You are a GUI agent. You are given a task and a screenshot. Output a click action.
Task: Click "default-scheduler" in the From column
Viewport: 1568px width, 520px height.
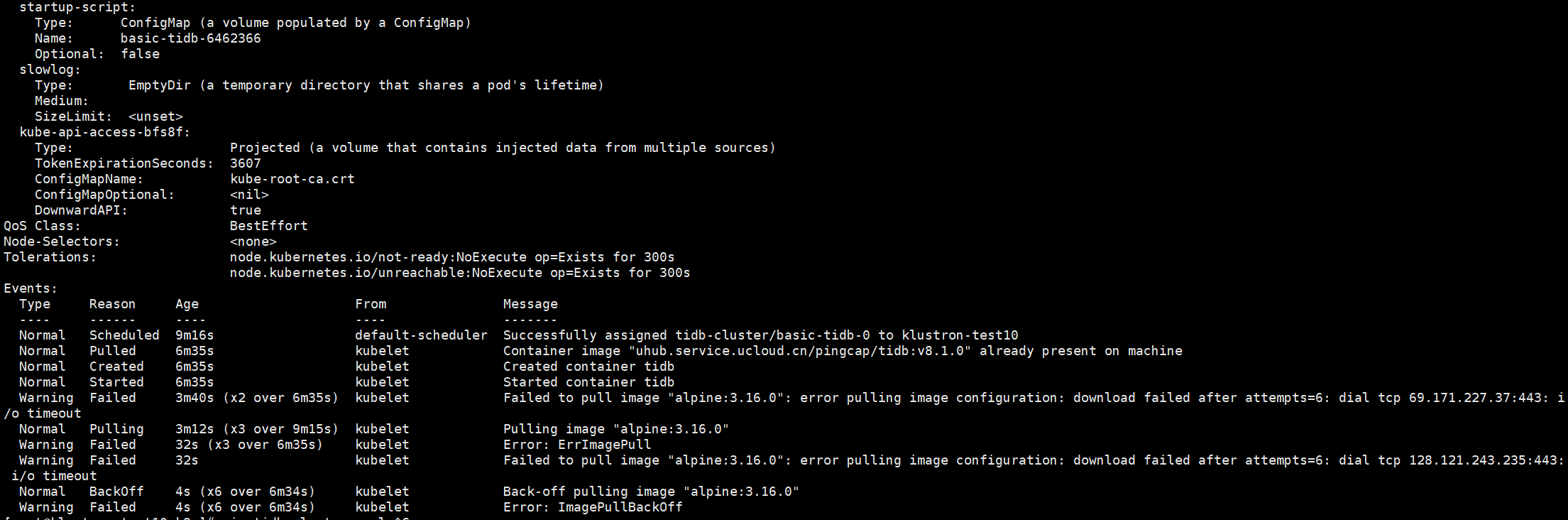tap(421, 335)
